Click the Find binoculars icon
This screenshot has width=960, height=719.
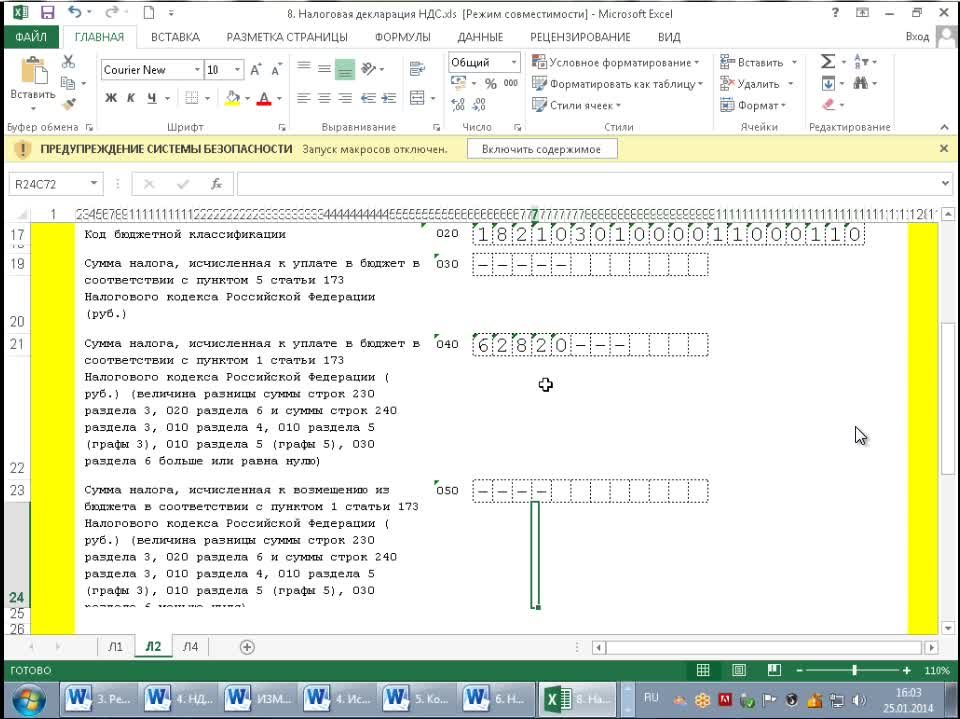(859, 84)
